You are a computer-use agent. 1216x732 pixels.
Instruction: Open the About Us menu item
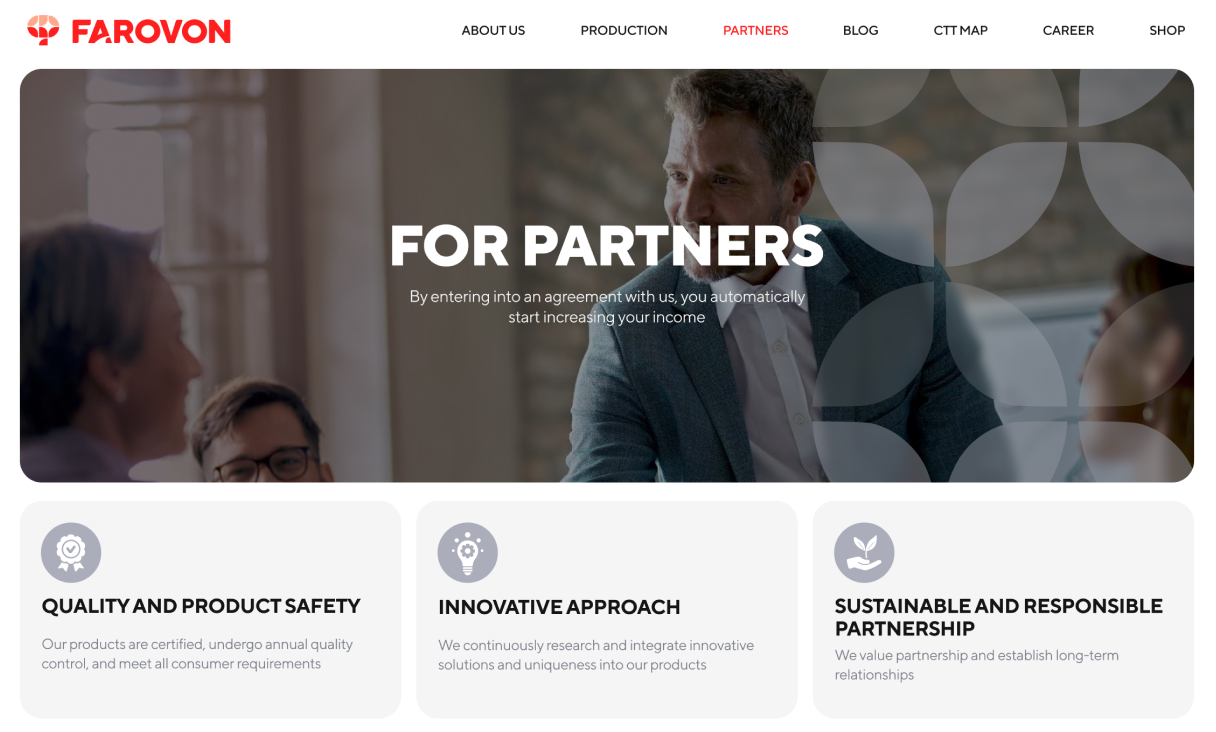pyautogui.click(x=493, y=31)
